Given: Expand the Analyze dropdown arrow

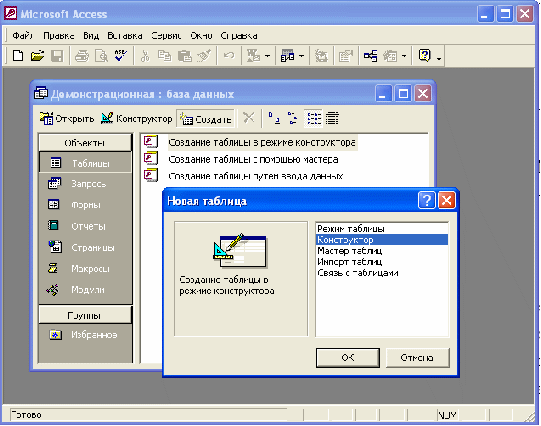Looking at the screenshot, I should pyautogui.click(x=302, y=56).
